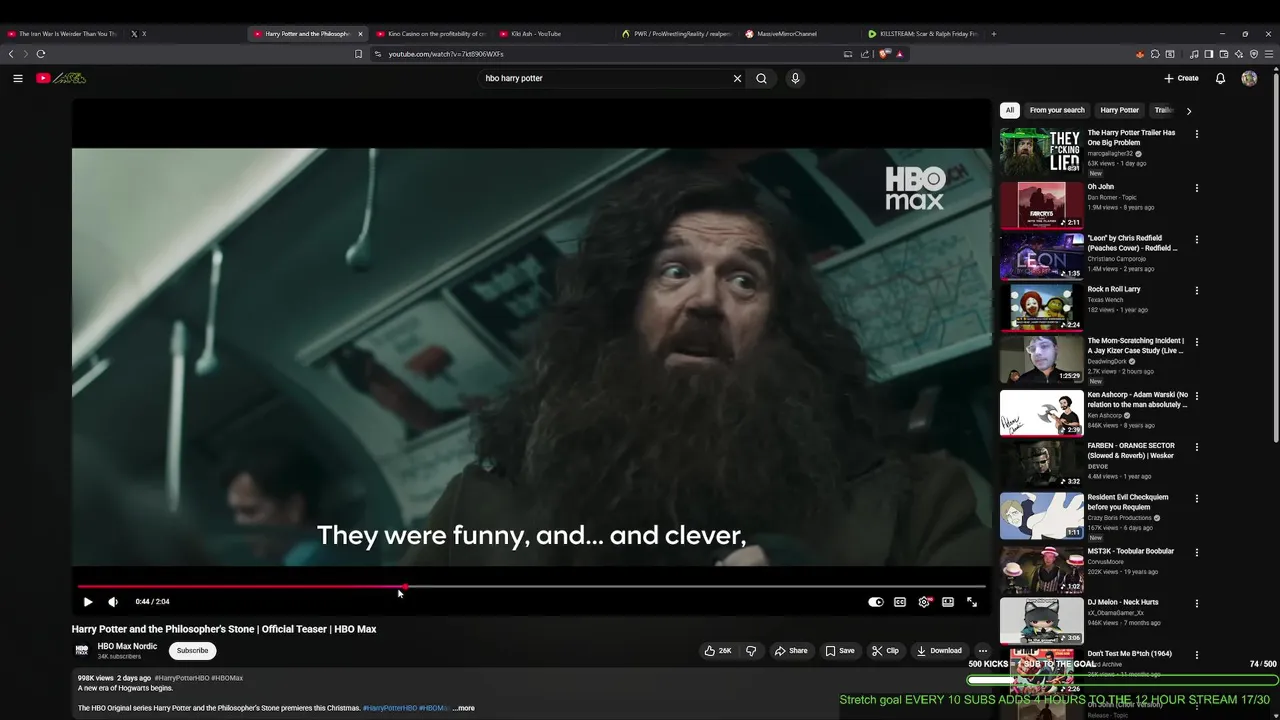
Task: Run the search with the magnifier button
Action: click(x=761, y=78)
